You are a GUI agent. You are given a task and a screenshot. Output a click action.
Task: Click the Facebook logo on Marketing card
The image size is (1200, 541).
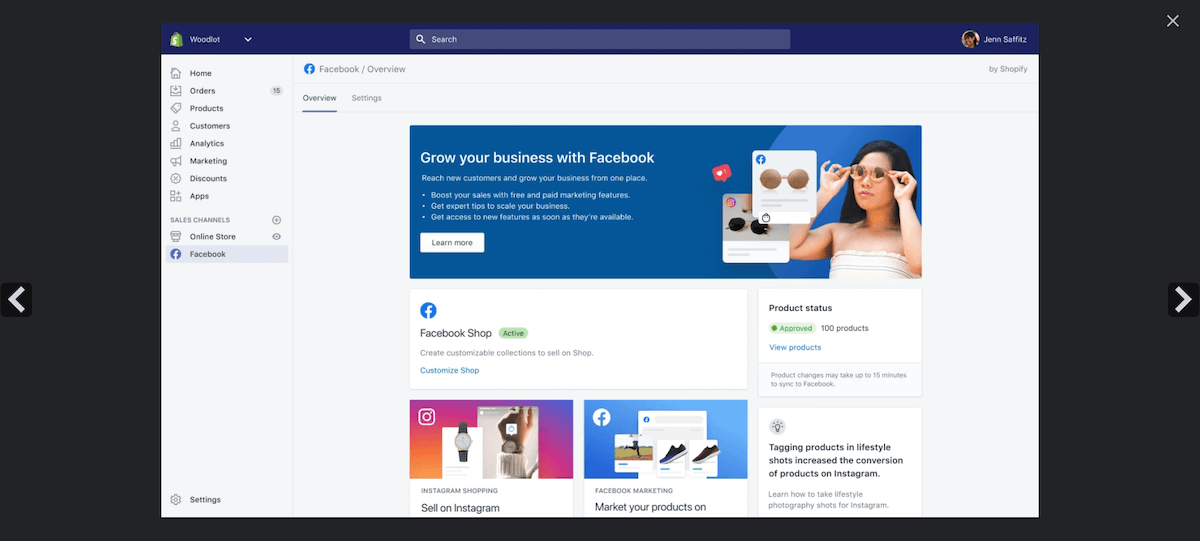point(602,417)
